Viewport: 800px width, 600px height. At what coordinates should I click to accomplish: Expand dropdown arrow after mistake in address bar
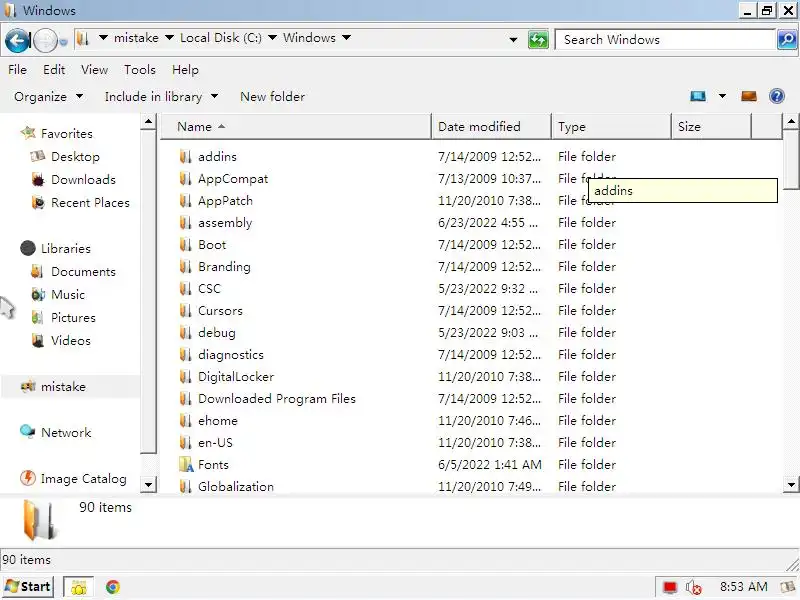(169, 38)
